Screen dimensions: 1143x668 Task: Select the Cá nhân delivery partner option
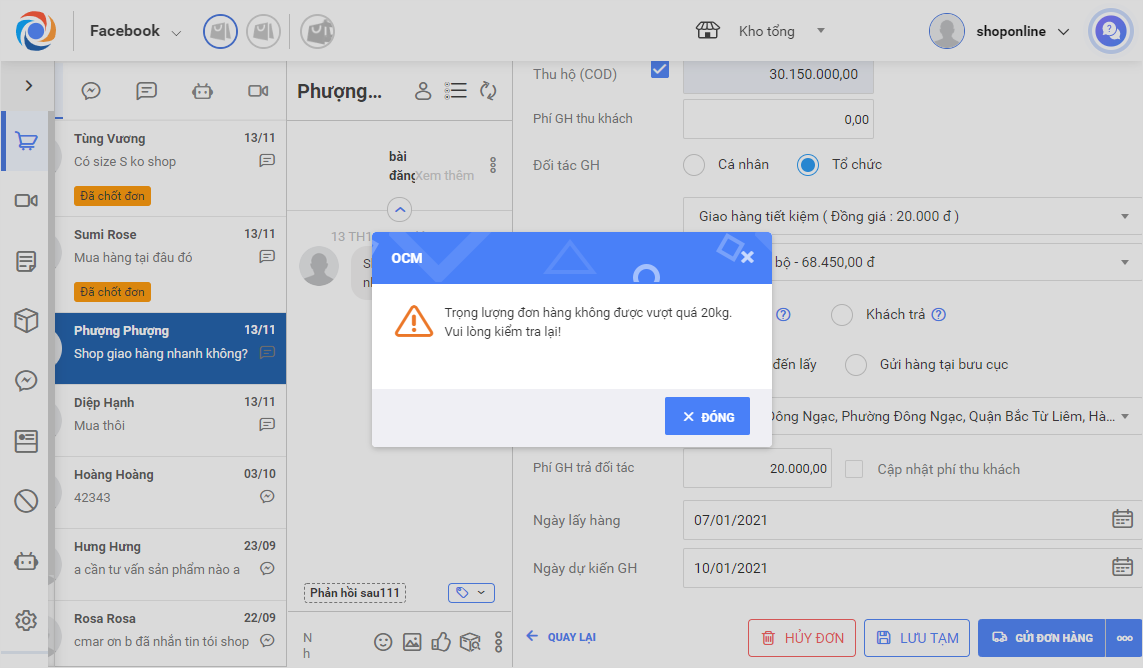(694, 165)
